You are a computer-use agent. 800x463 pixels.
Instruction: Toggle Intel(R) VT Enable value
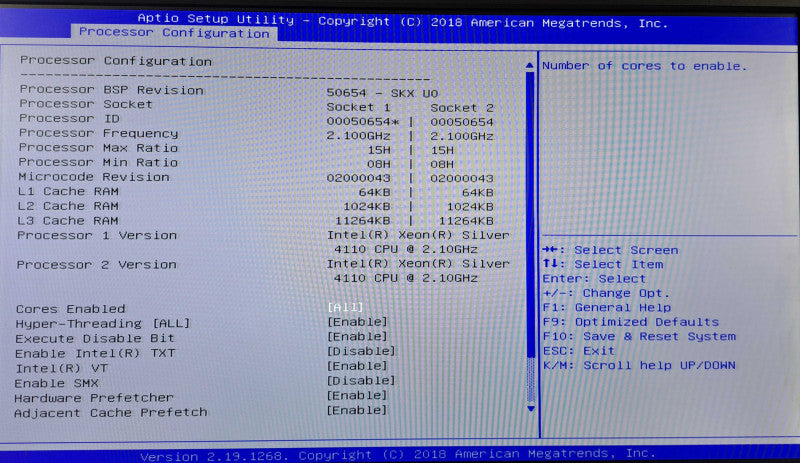click(x=357, y=365)
